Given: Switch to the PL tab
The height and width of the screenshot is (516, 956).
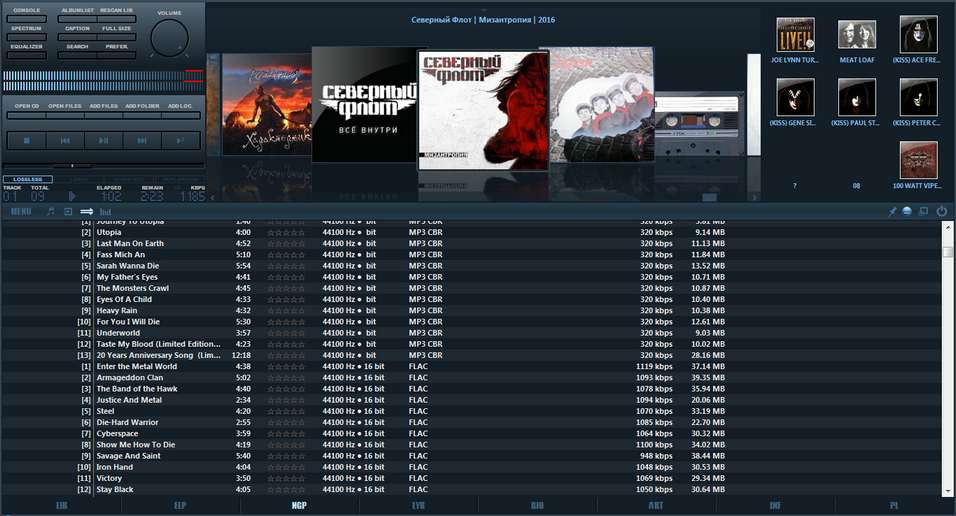Looking at the screenshot, I should 894,505.
